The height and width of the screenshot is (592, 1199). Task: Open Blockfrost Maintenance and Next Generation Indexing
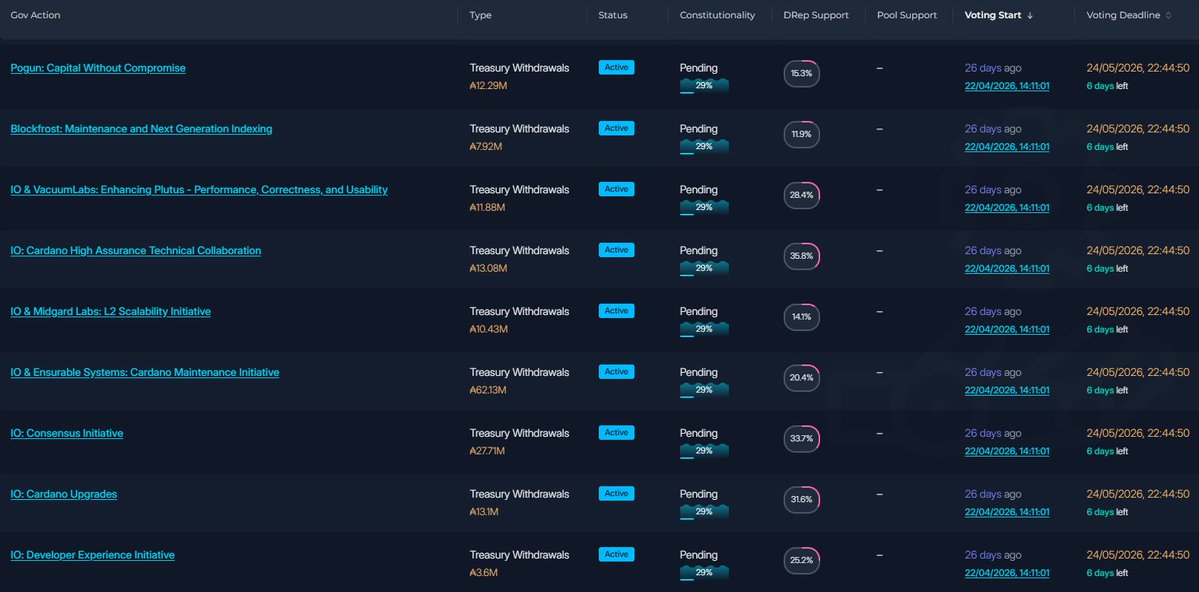[141, 128]
